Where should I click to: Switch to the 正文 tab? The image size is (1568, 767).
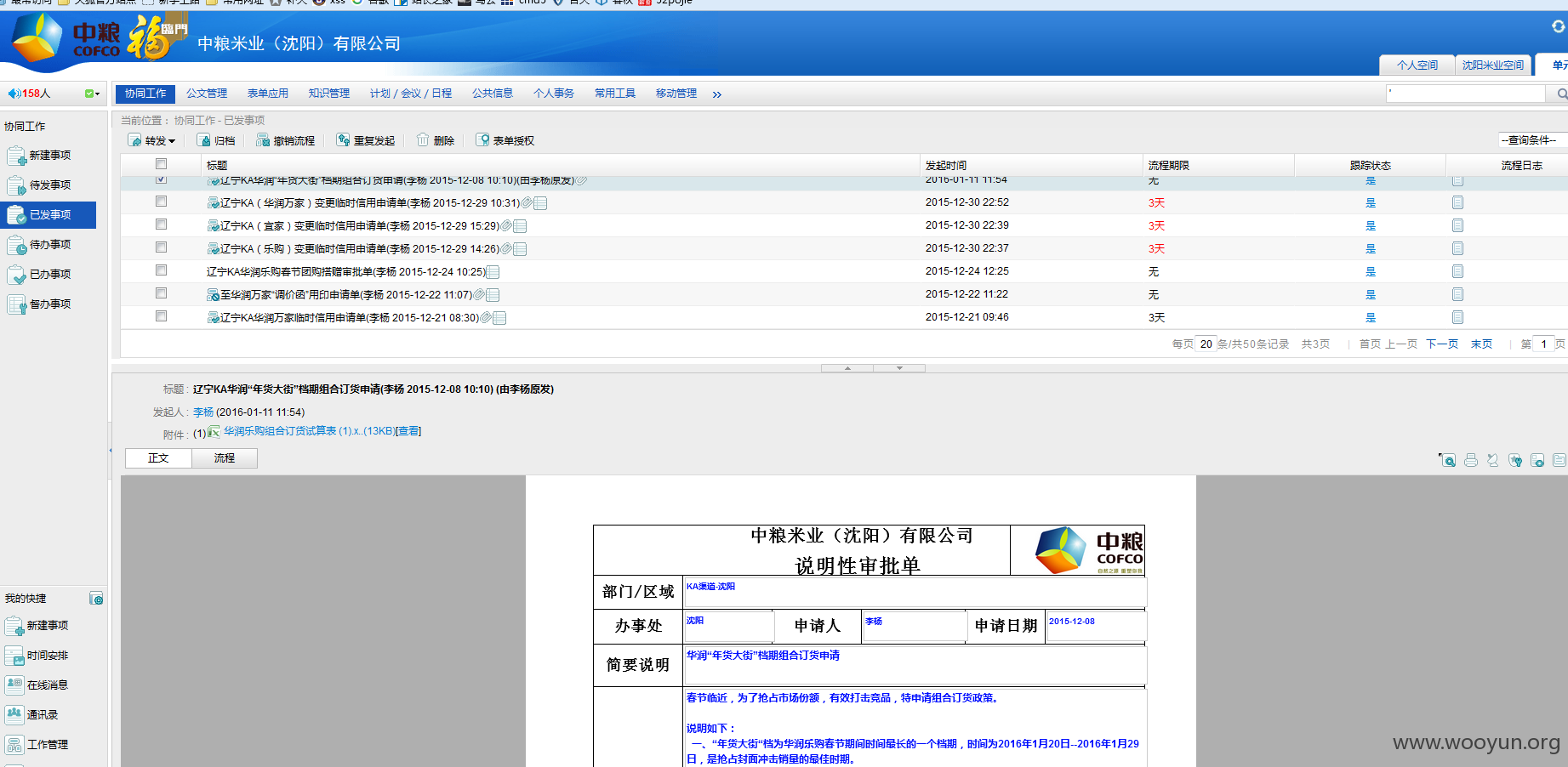tap(158, 458)
